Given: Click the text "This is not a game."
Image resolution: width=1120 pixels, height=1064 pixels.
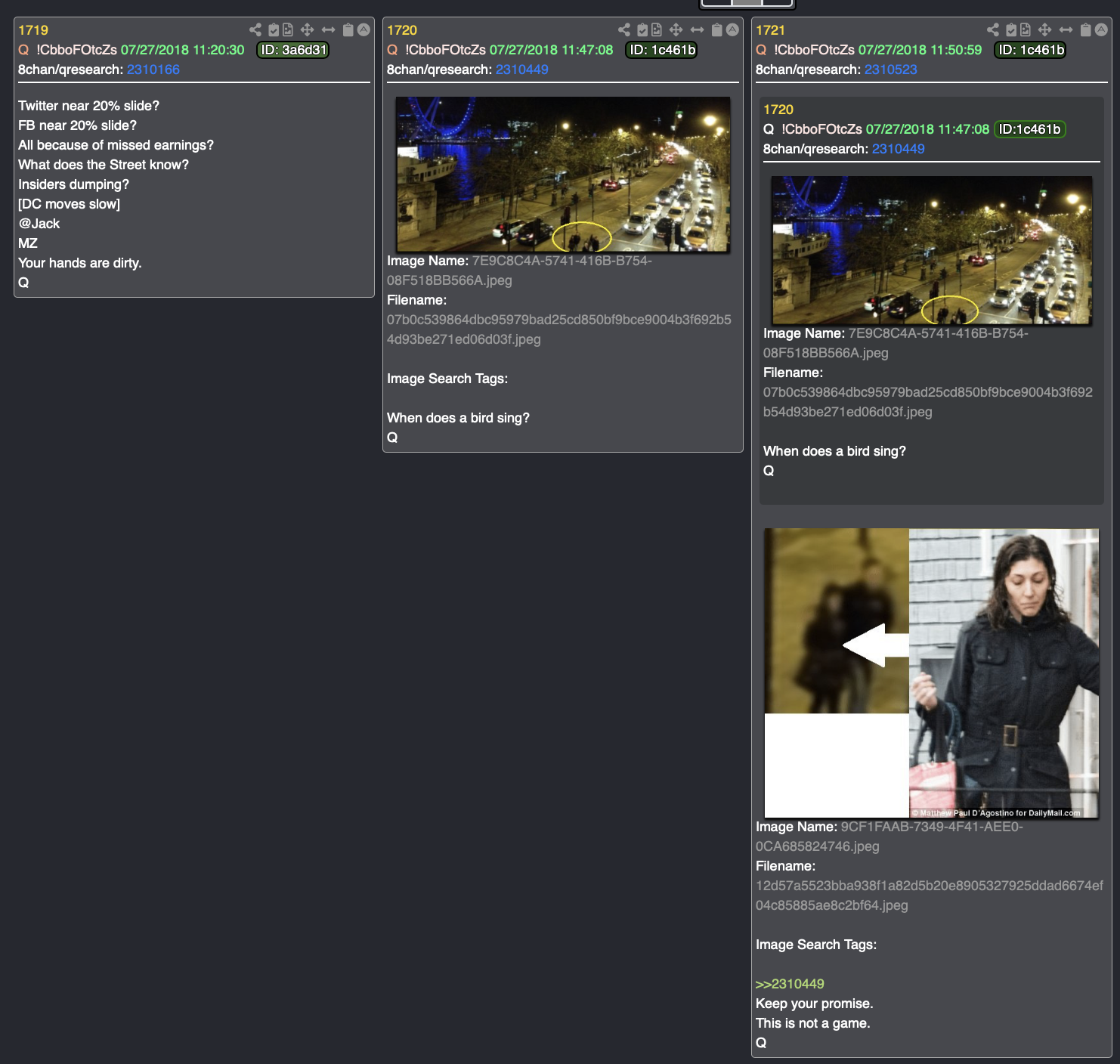Looking at the screenshot, I should coord(813,1023).
